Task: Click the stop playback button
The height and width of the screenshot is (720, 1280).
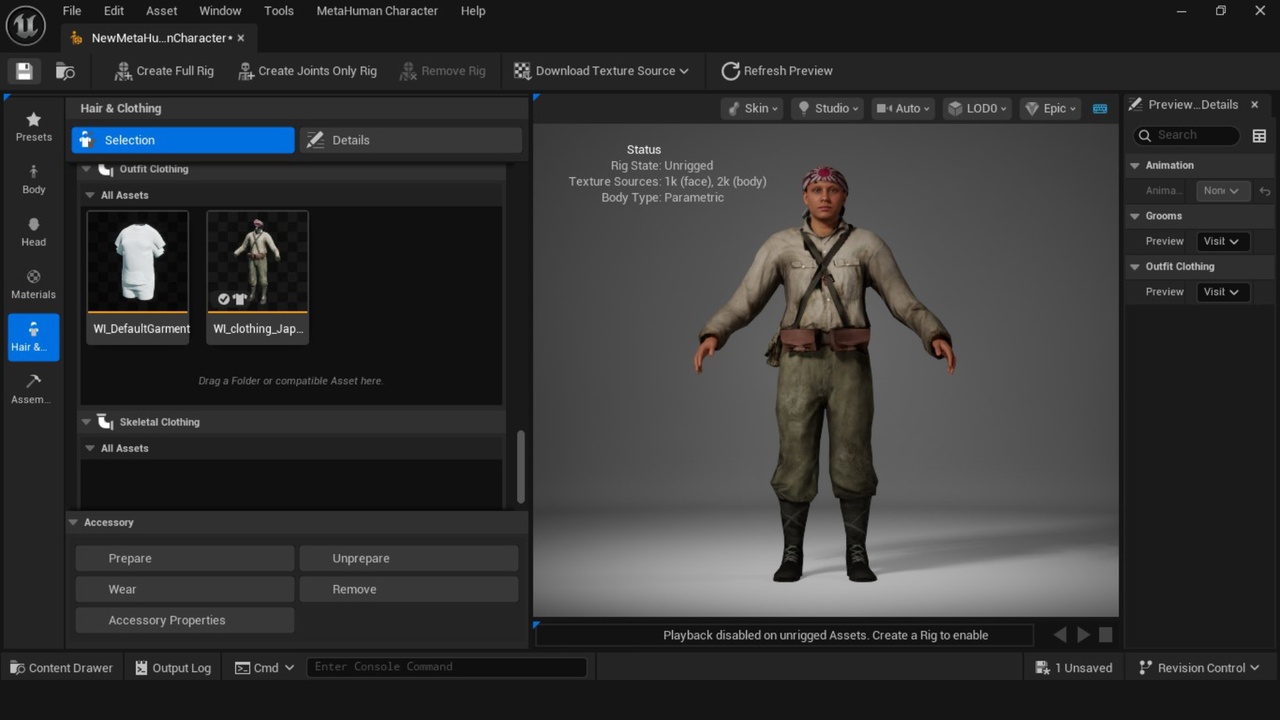Action: click(x=1106, y=634)
